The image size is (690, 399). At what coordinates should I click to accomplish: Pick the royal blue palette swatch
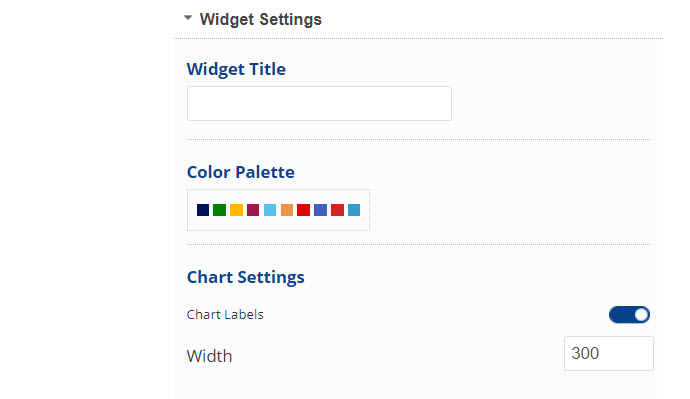320,210
